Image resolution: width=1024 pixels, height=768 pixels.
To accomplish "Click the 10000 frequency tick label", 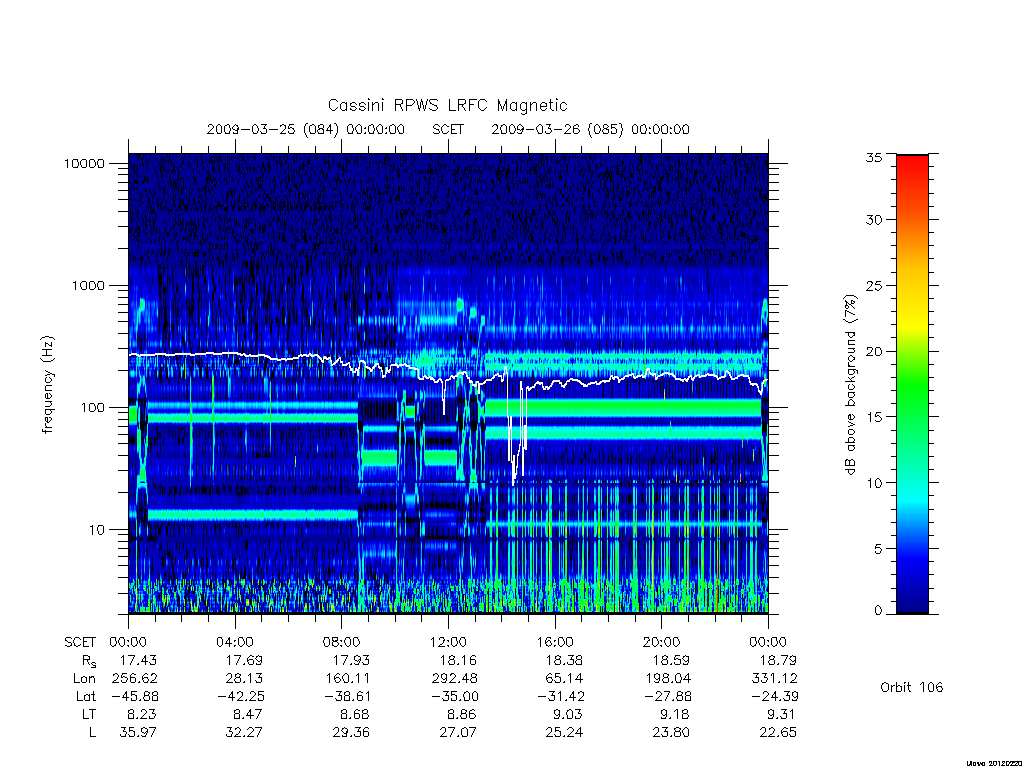I will click(84, 163).
